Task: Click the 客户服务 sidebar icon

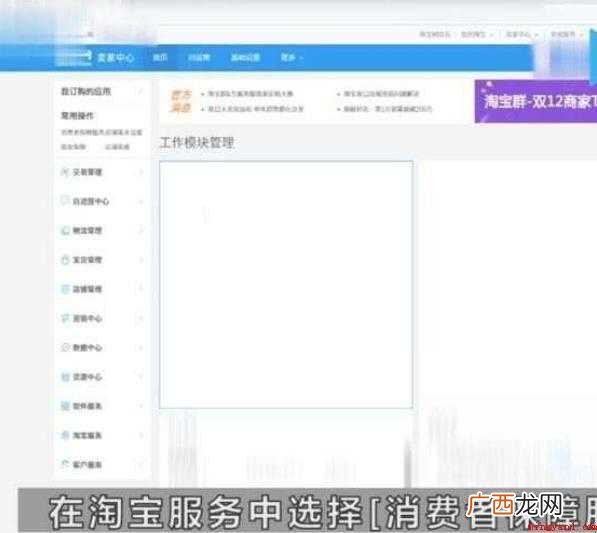Action: tap(65, 464)
